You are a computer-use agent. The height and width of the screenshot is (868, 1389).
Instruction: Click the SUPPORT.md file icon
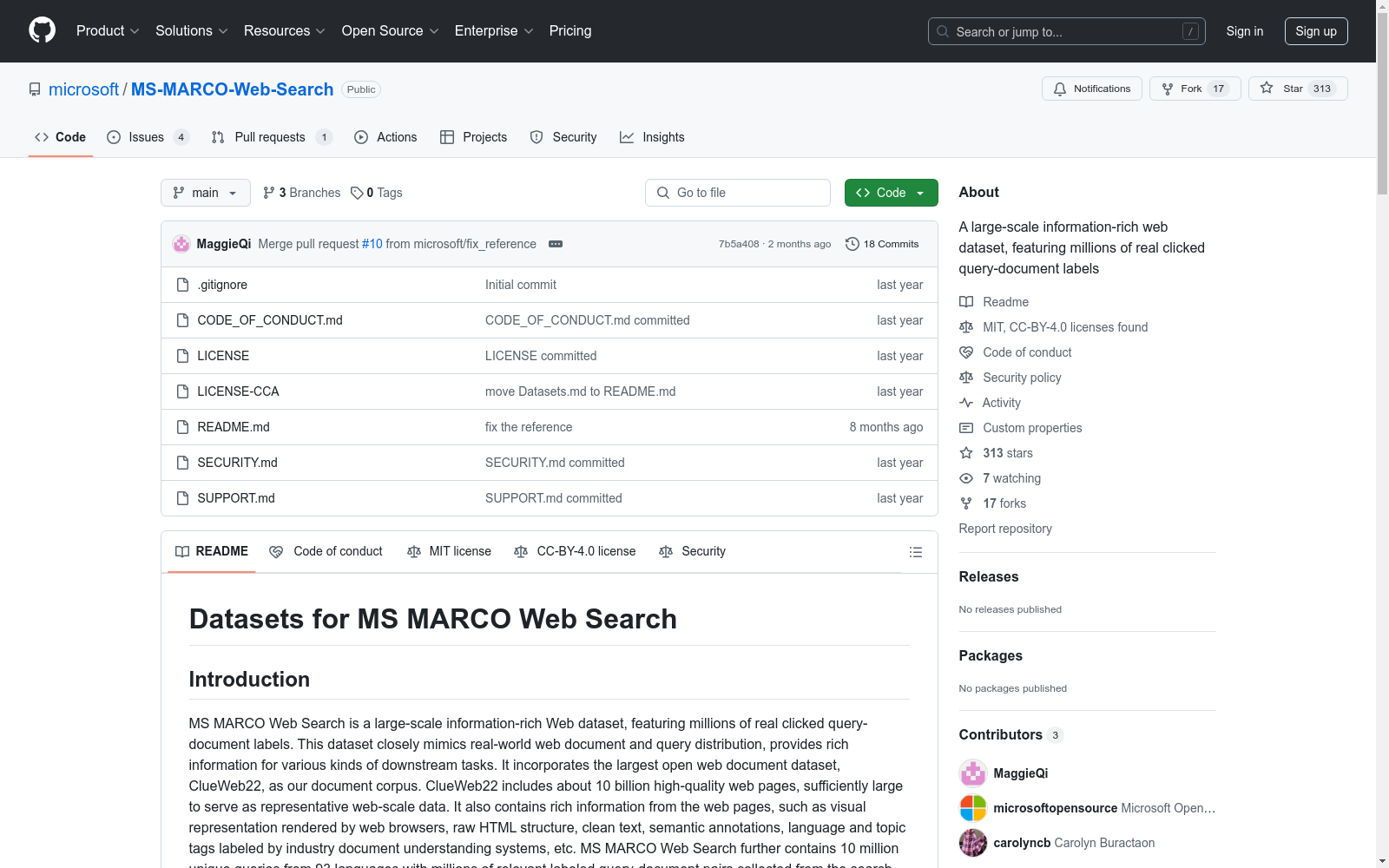pos(182,498)
